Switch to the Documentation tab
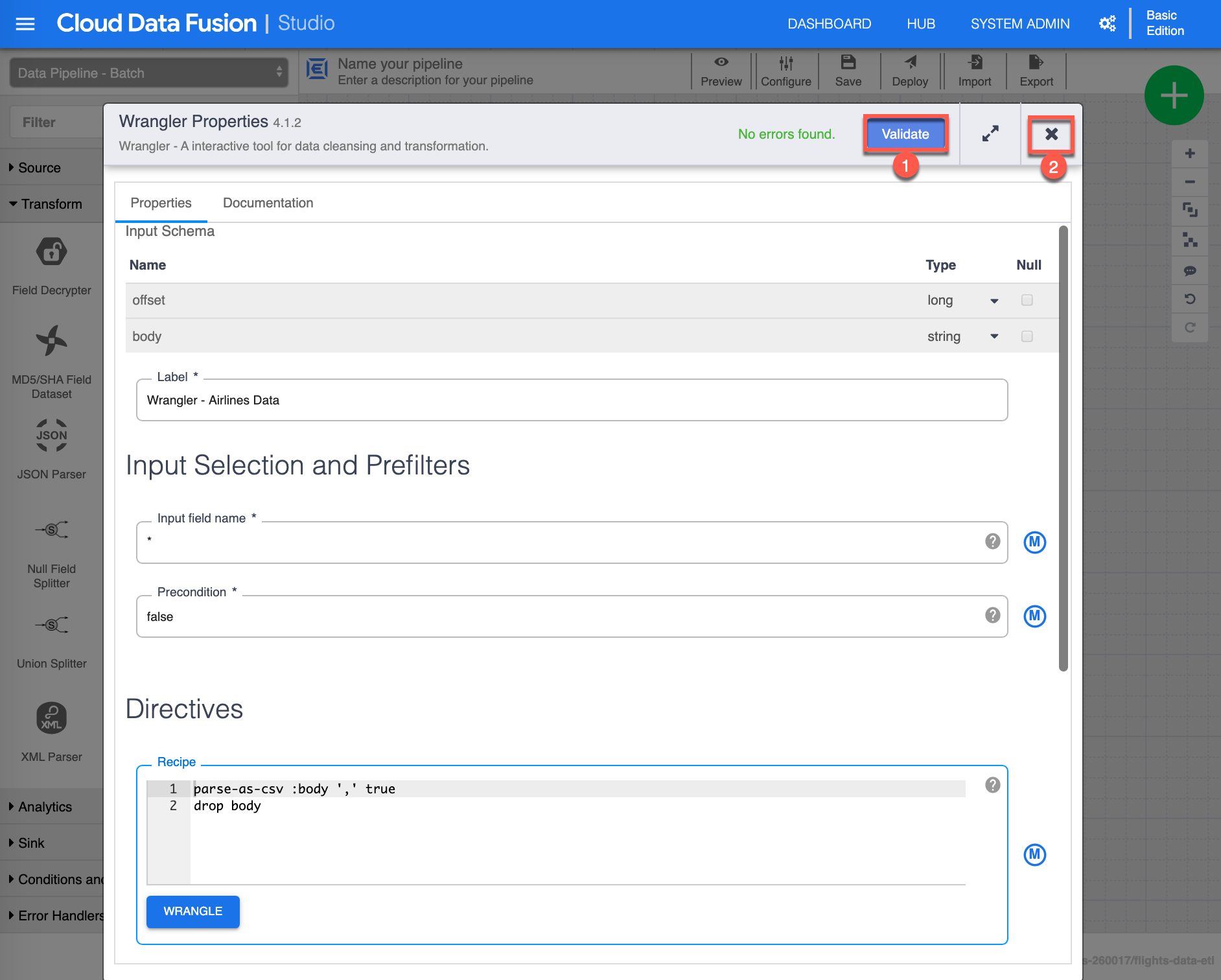 [268, 203]
